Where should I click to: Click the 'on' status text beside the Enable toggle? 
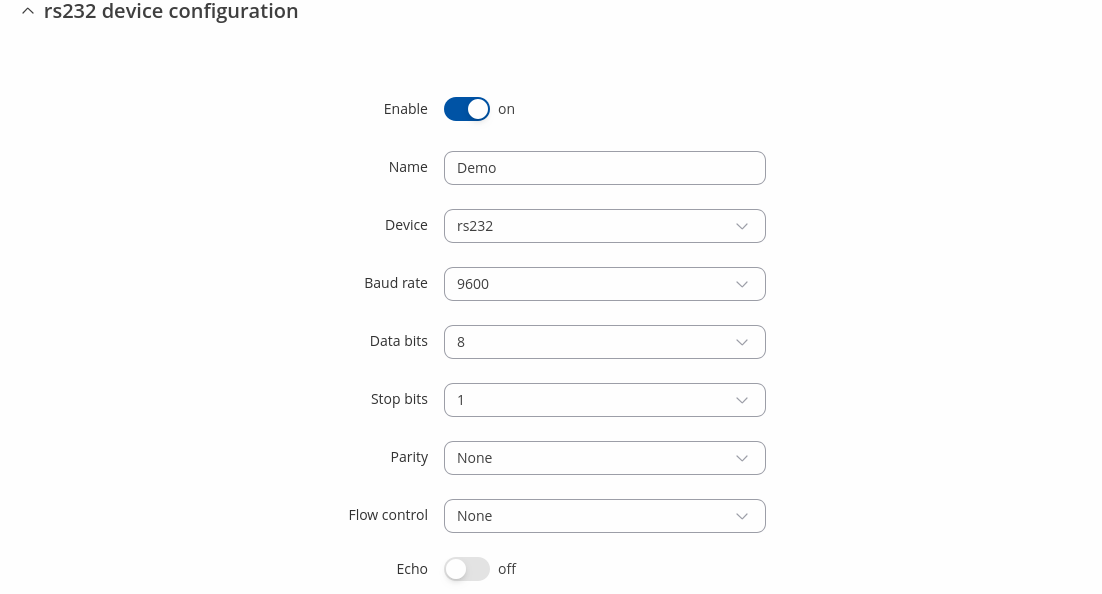tap(507, 109)
